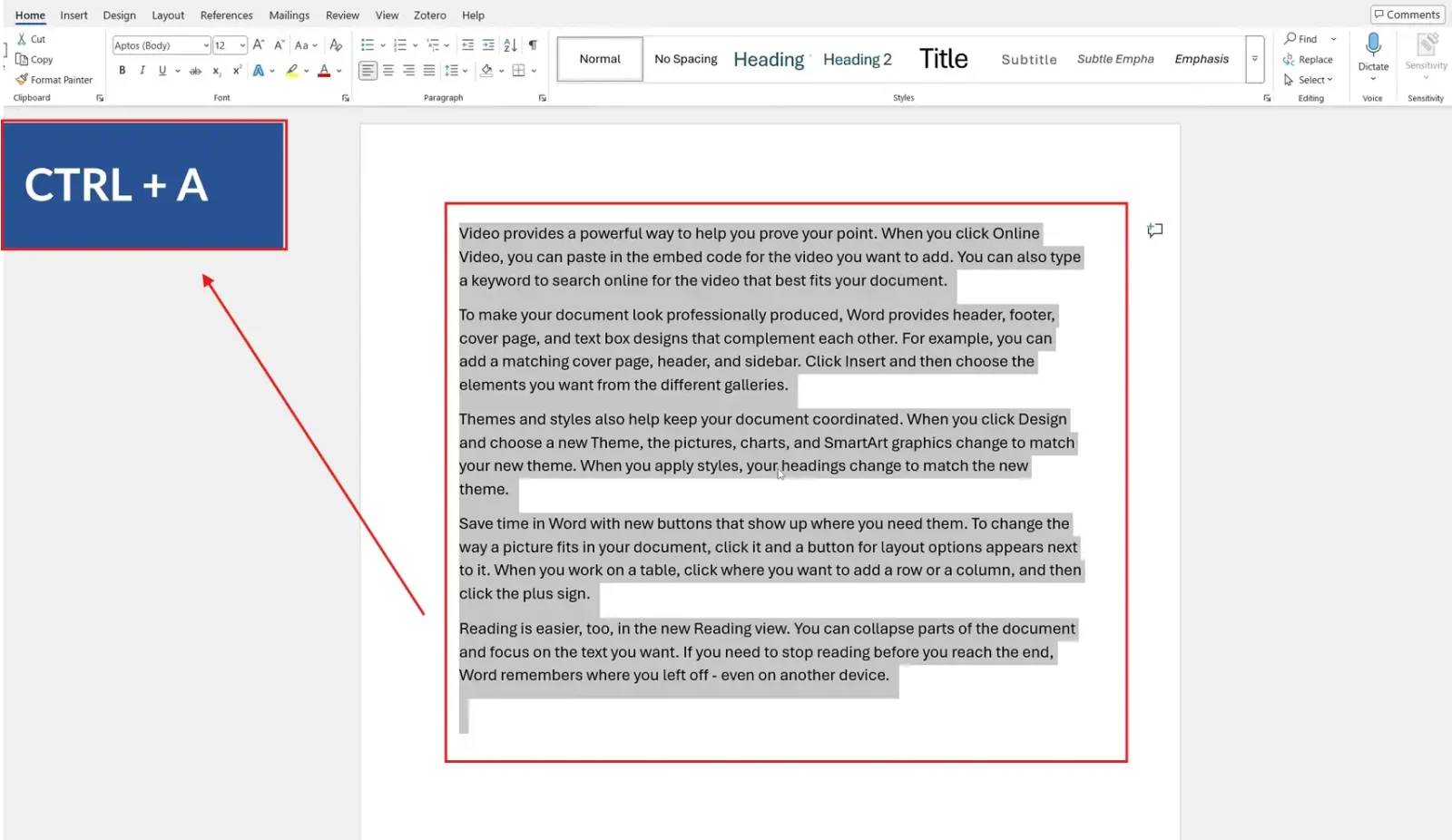The width and height of the screenshot is (1452, 840).
Task: Expand font color options arrow
Action: [x=339, y=70]
